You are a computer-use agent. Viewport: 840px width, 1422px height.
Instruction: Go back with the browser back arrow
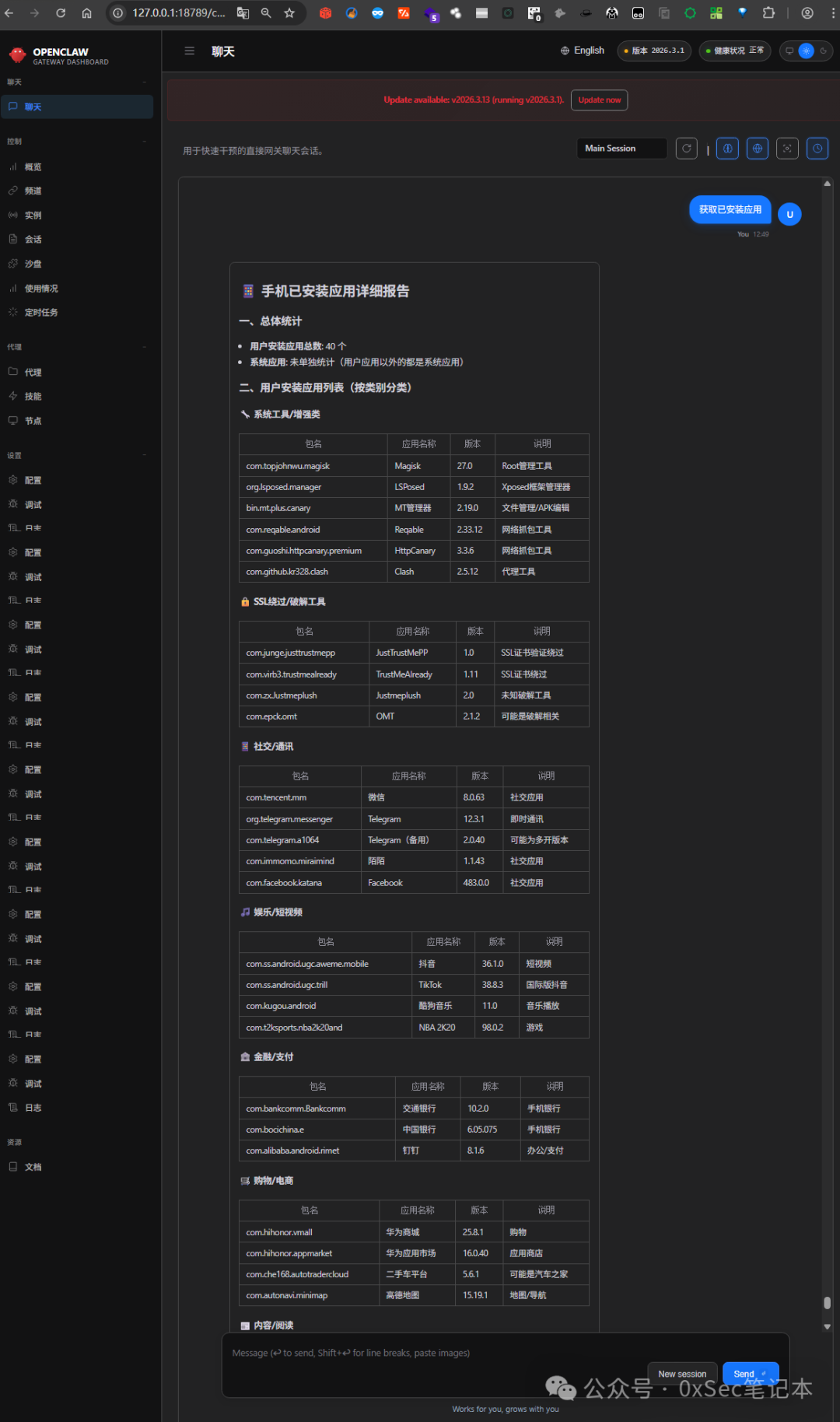[9, 12]
